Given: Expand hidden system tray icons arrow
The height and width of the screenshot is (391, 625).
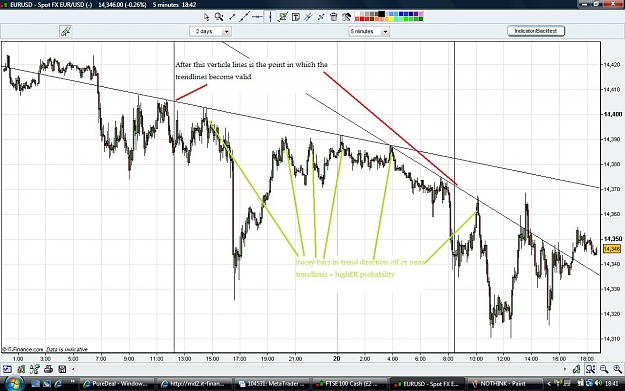Looking at the screenshot, I should (549, 383).
